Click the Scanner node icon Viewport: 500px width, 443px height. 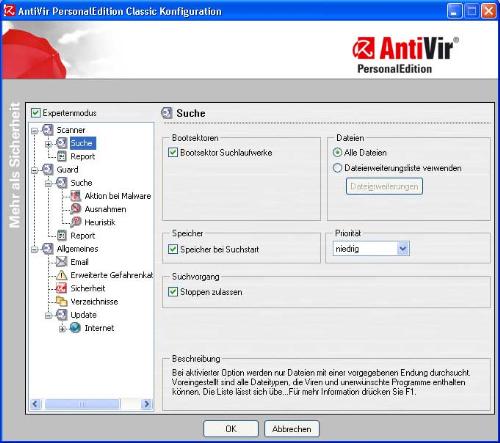[48, 130]
